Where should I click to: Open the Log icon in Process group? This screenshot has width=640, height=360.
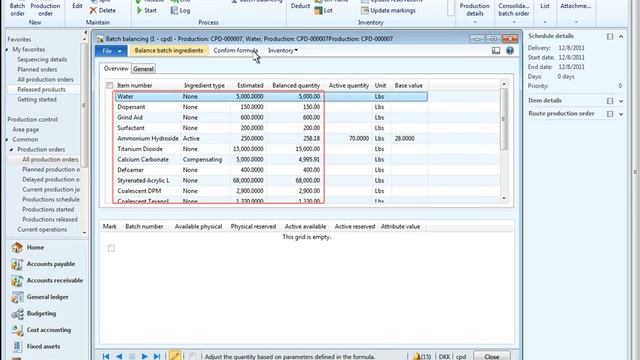click(174, 10)
